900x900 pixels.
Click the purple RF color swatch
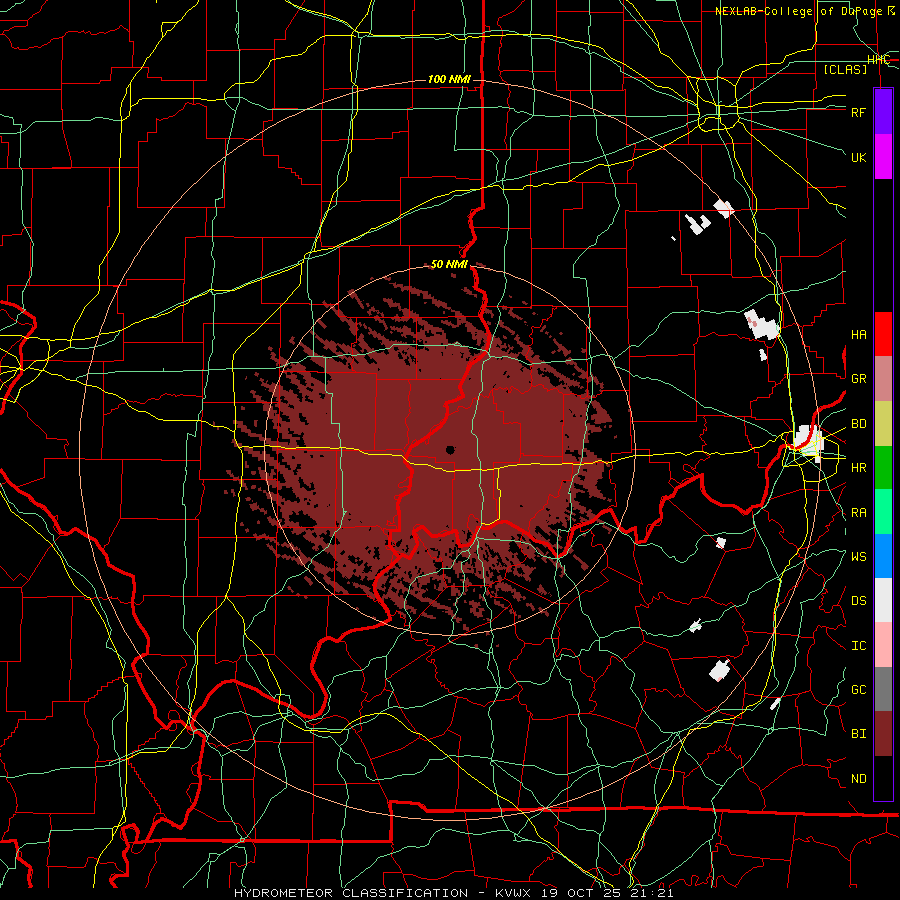click(883, 112)
